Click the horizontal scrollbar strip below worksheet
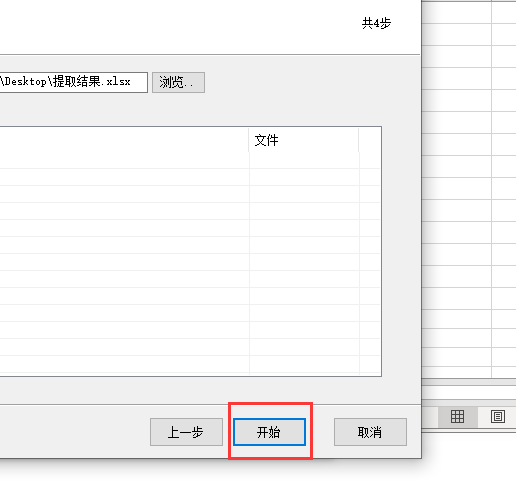 click(x=469, y=393)
